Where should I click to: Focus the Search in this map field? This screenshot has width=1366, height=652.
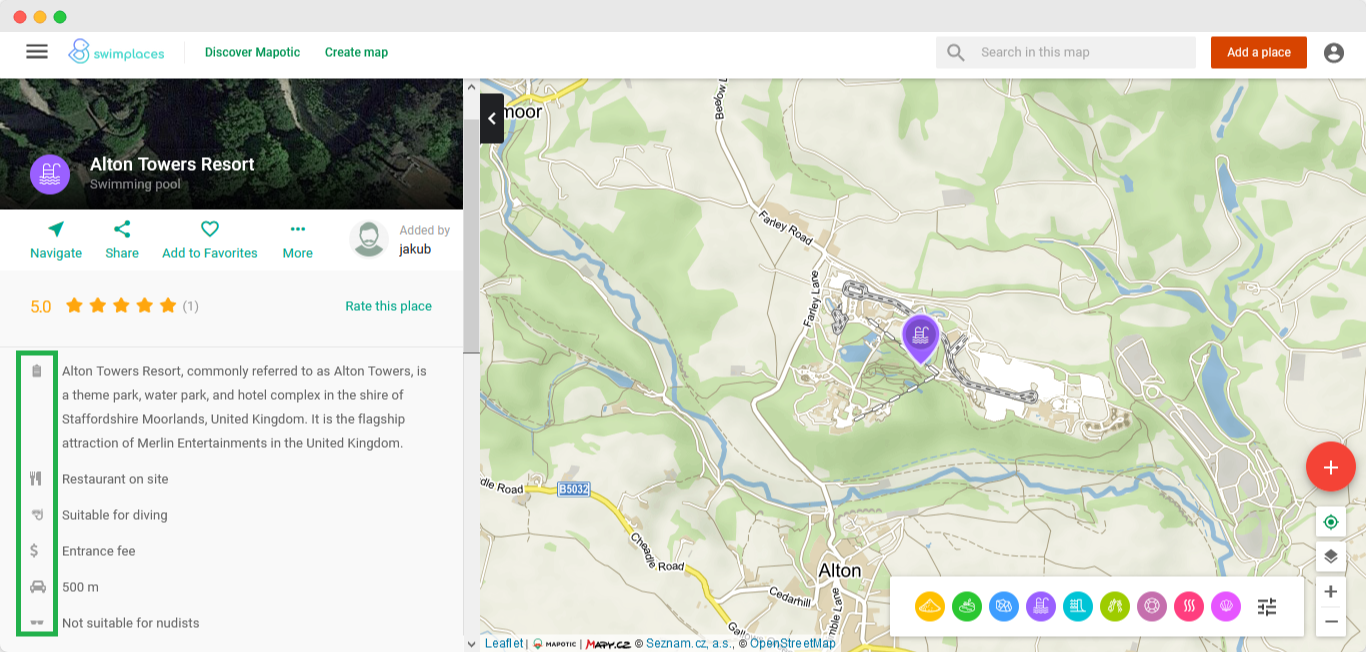point(1066,52)
